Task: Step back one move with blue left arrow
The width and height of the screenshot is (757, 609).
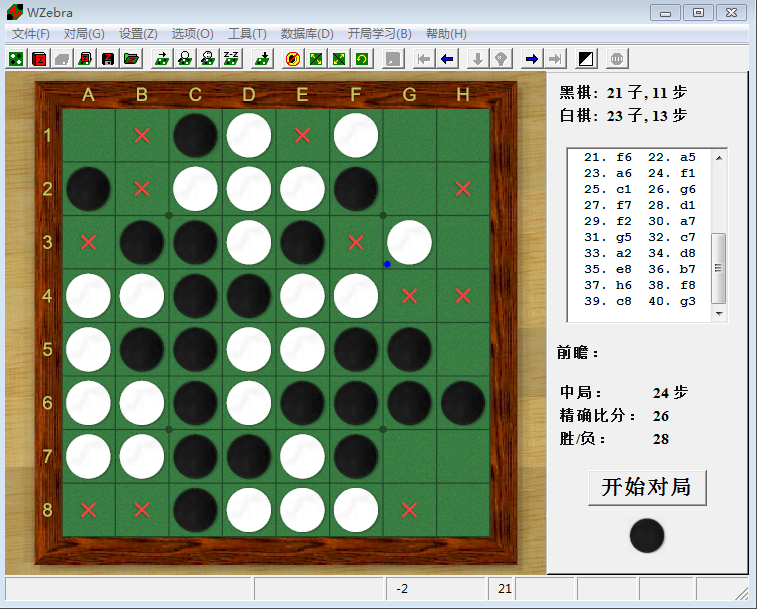Action: coord(447,59)
